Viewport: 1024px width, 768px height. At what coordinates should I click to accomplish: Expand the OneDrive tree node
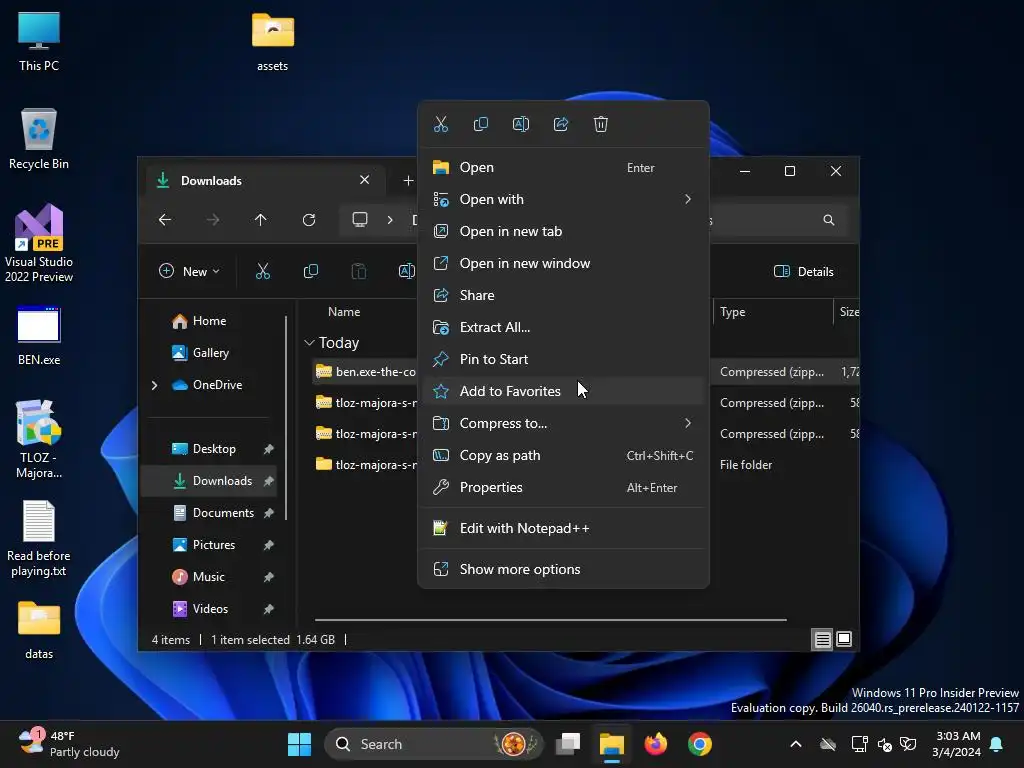click(155, 385)
